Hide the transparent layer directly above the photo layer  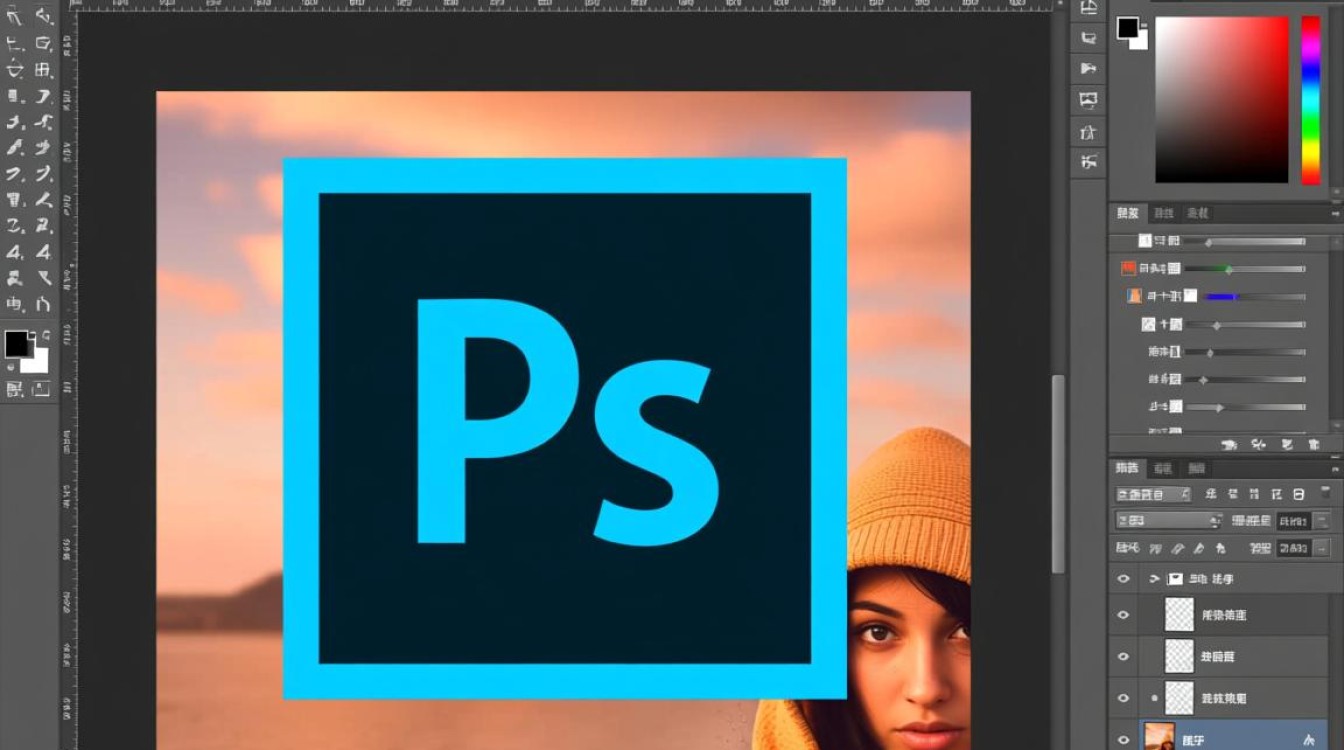1123,698
